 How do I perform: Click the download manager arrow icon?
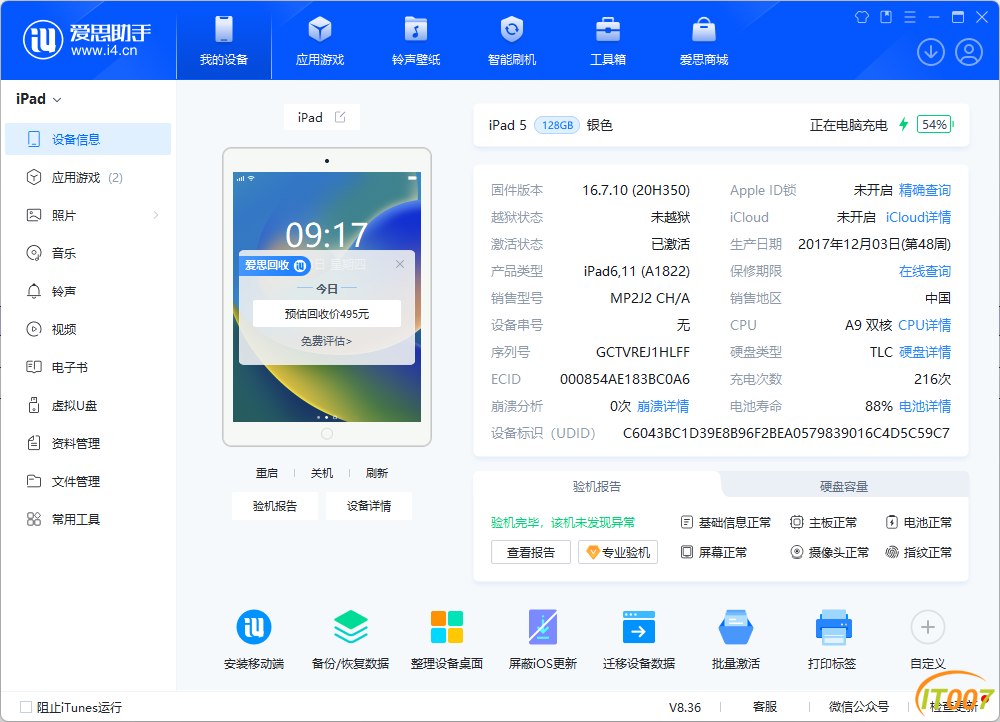(x=930, y=52)
